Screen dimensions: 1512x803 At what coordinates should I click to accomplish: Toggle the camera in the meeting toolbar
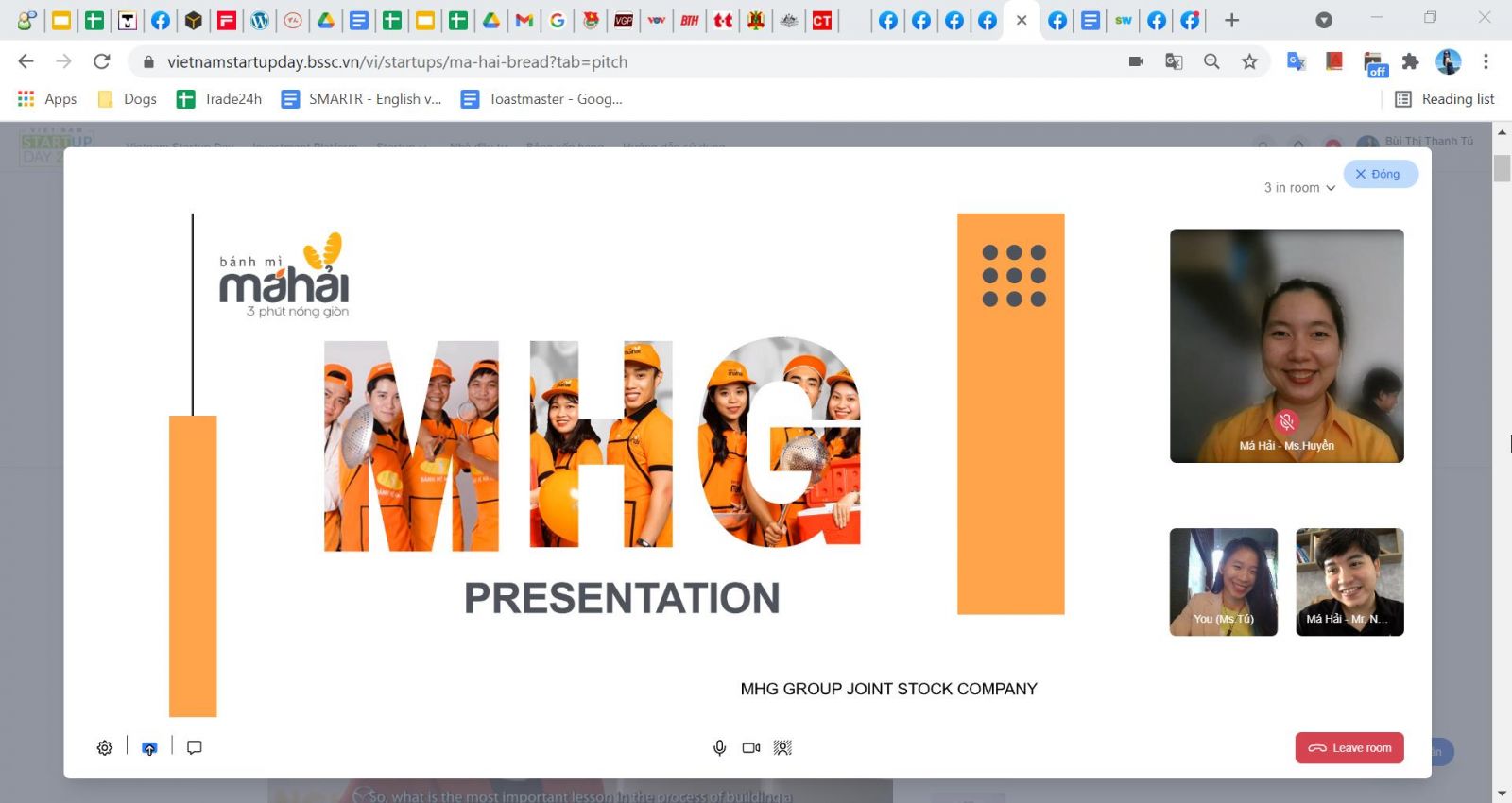coord(751,747)
